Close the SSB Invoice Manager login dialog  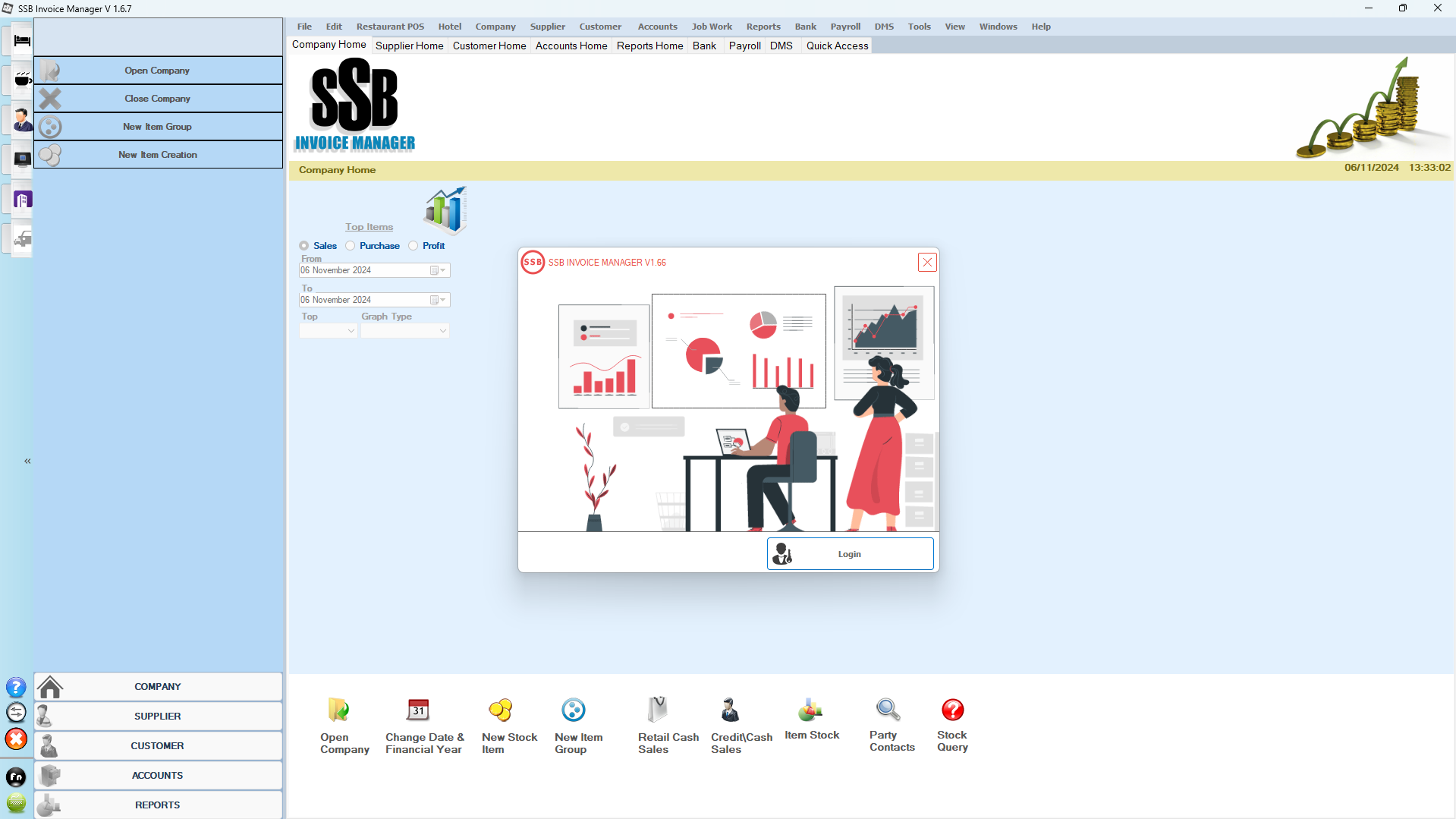point(927,263)
